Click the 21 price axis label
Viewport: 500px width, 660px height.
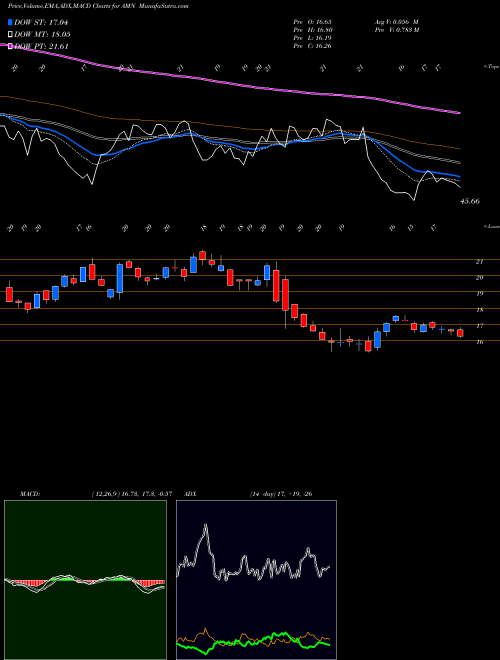click(x=479, y=262)
